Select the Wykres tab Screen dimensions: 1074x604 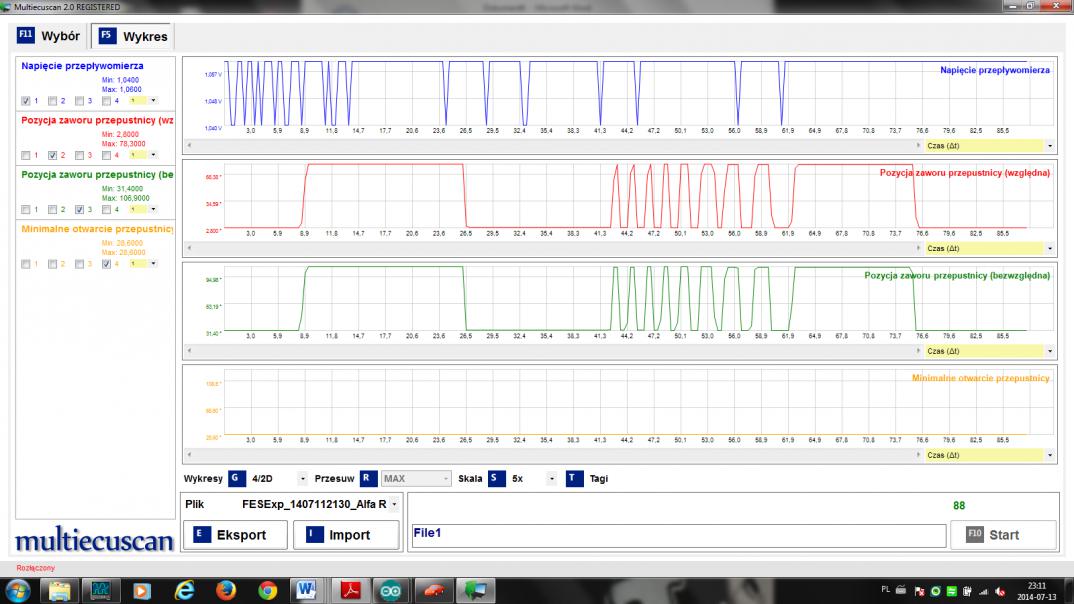coord(133,37)
